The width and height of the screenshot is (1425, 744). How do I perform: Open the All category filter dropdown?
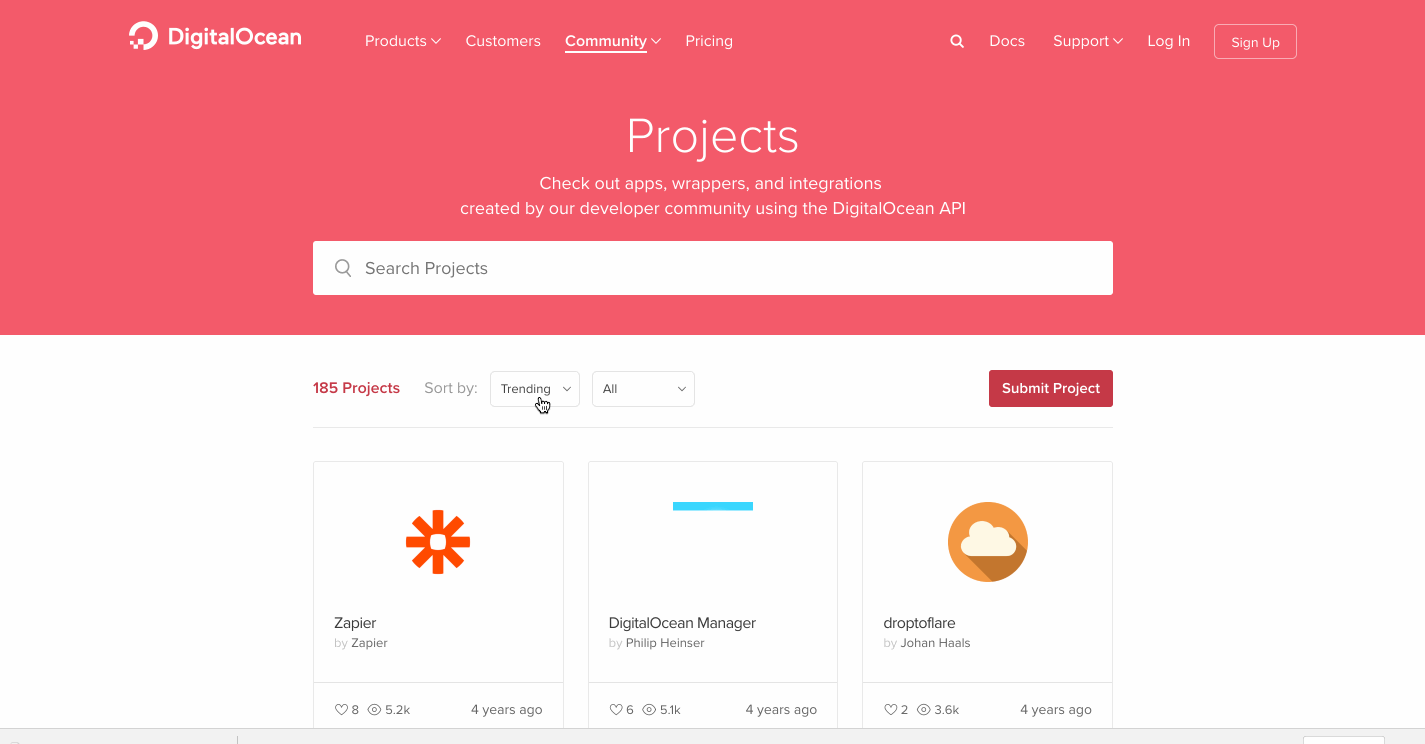(643, 389)
